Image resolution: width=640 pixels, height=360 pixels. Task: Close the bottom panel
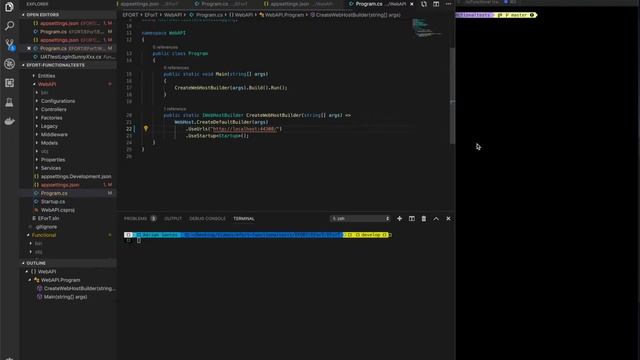[x=448, y=218]
